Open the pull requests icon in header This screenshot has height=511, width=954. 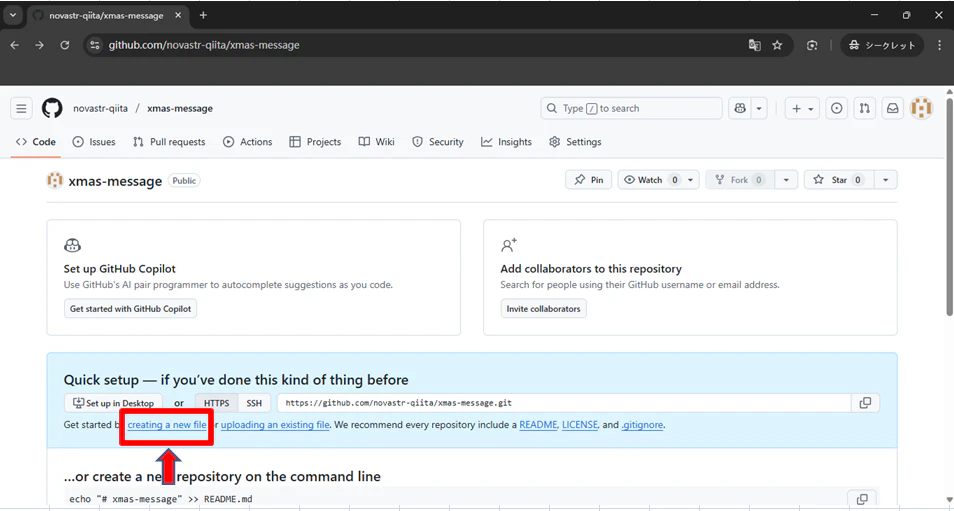(x=865, y=109)
